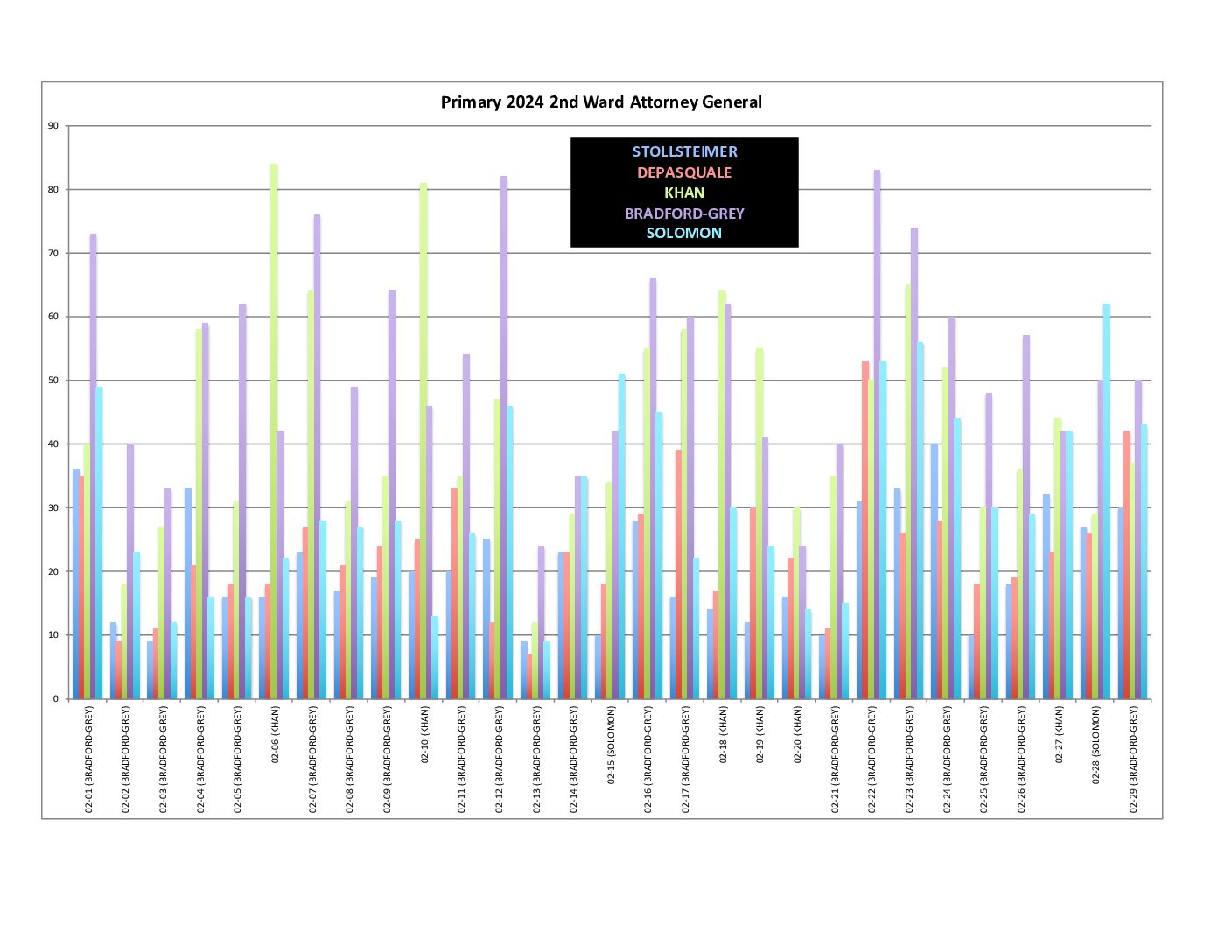Viewport: 1232px width, 952px height.
Task: Click the "02-29 (BRADFORD-GREY)" axis label
Action: [x=1133, y=759]
